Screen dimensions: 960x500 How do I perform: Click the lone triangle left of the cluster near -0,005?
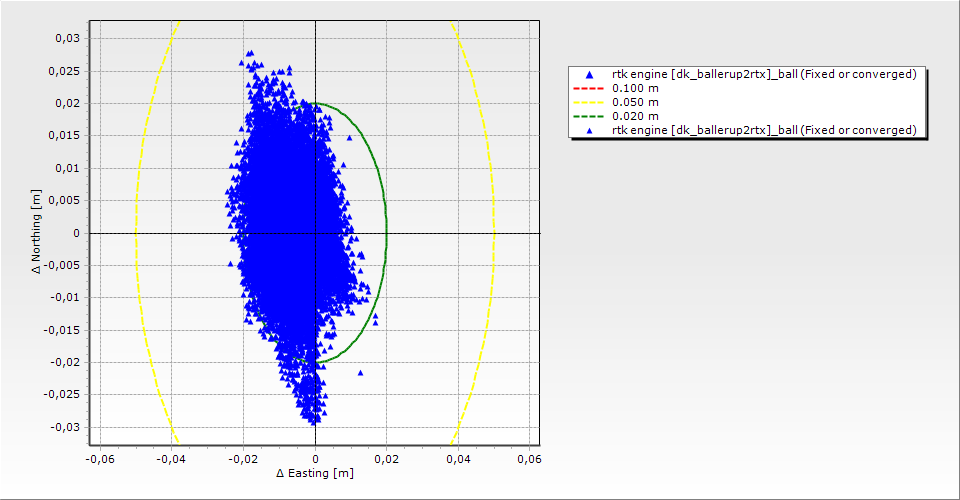[x=231, y=264]
